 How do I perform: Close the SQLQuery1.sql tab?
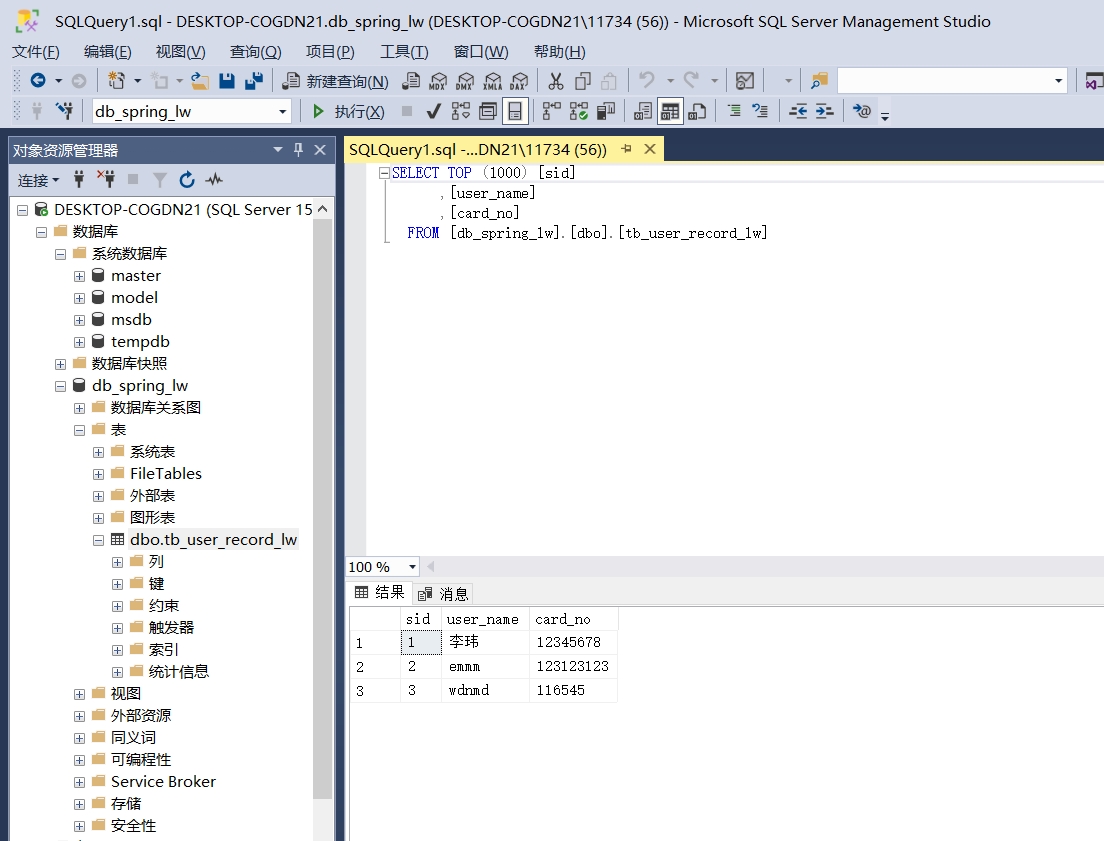(x=650, y=149)
